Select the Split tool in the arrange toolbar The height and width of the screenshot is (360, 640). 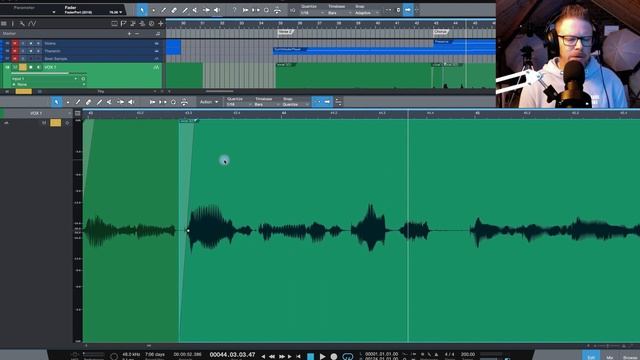coord(164,10)
